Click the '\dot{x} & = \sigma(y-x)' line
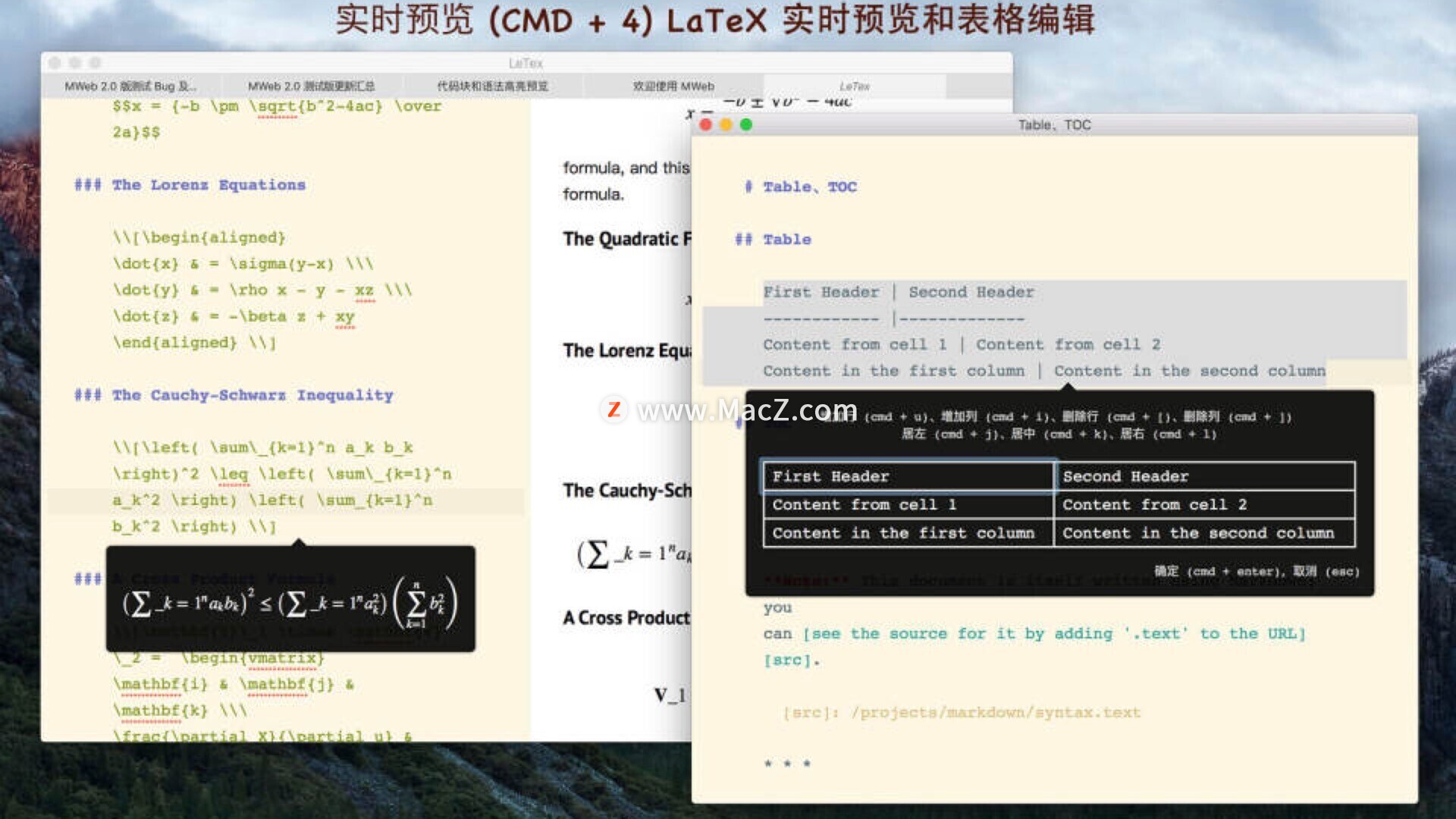 point(243,264)
